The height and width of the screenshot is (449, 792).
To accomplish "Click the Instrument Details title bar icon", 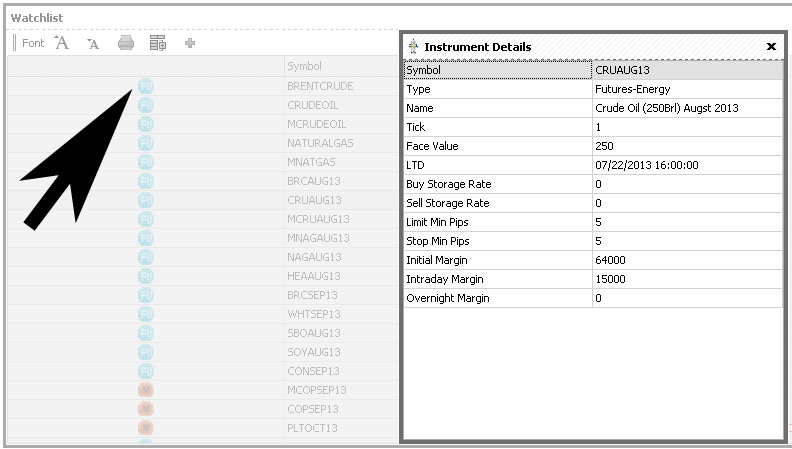I will point(414,47).
